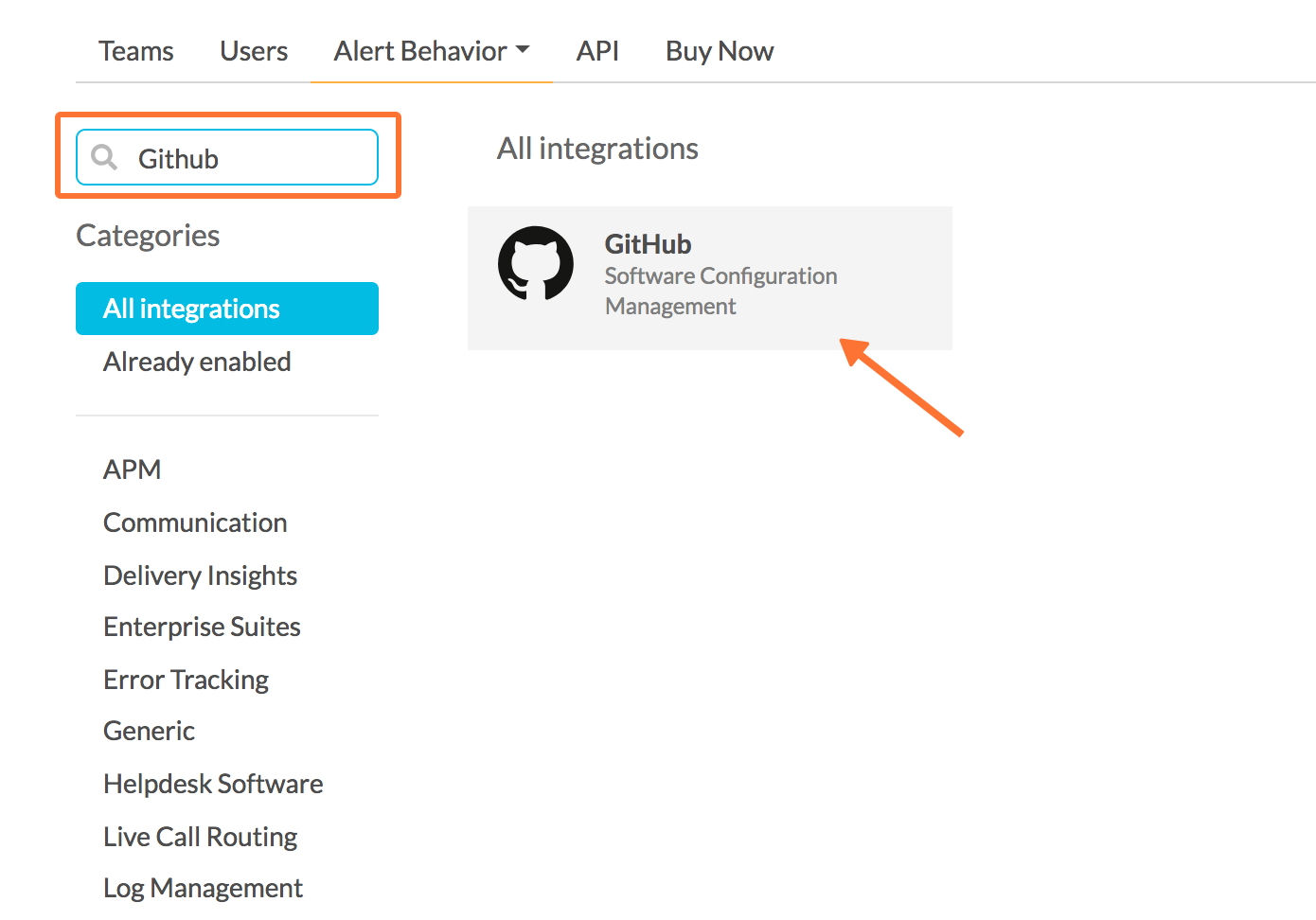Open the Helpdesk Software category
Viewport: 1316px width, 920px height.
click(213, 784)
